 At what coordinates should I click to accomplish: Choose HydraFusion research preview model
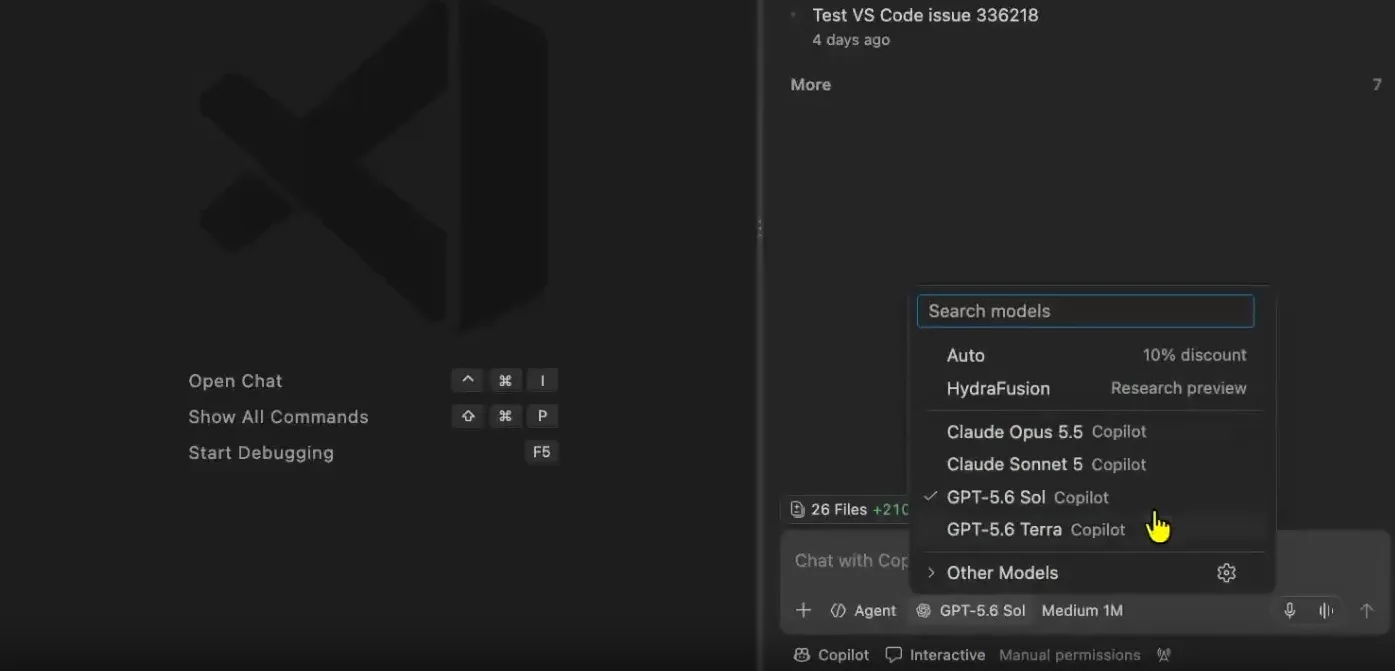pyautogui.click(x=1091, y=389)
